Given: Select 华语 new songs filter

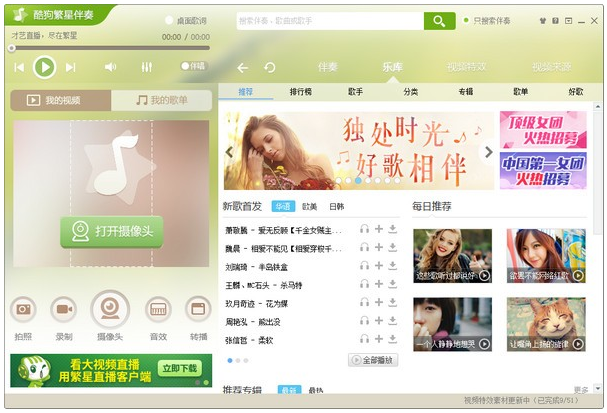Looking at the screenshot, I should (x=283, y=207).
